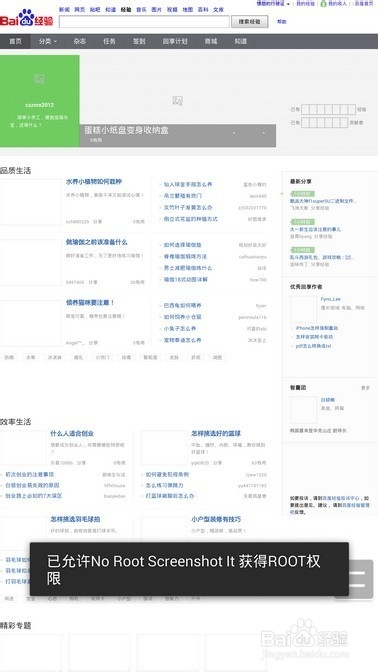Open banner article 蛋糕小纸盘变身收纳盒
The image size is (378, 672).
pyautogui.click(x=126, y=130)
